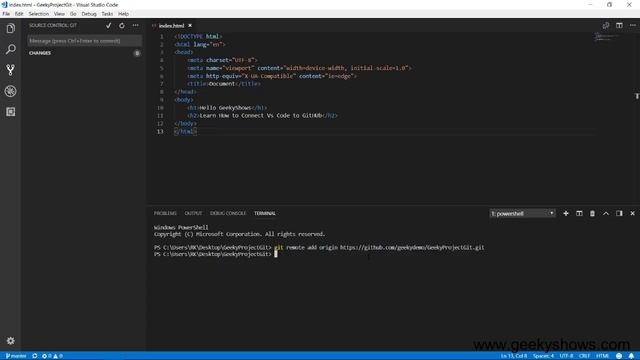Open the Tasks menu
640x360 pixels.
coord(107,14)
